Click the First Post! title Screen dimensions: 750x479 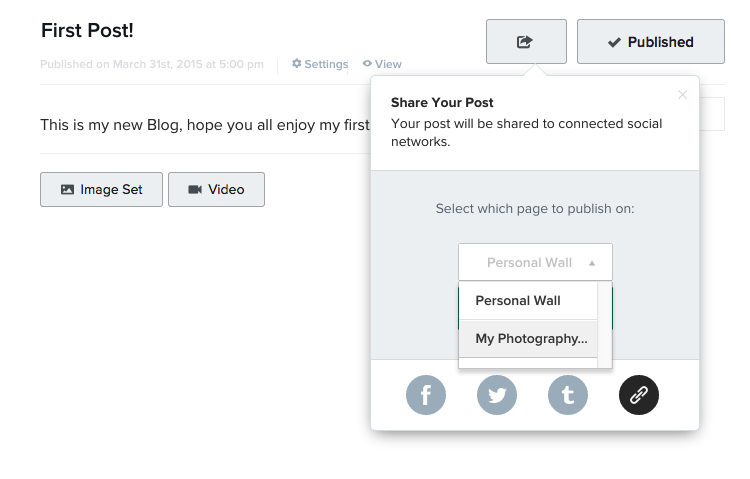tap(87, 31)
